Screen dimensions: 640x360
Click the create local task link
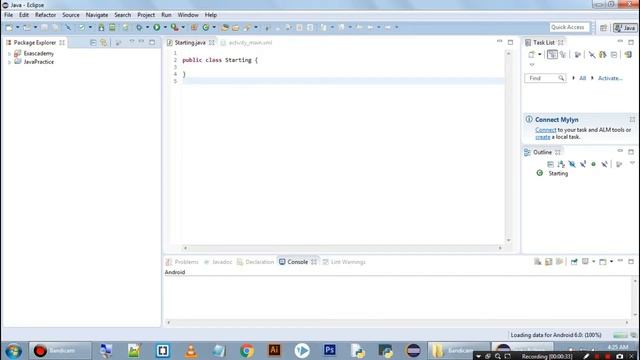pyautogui.click(x=542, y=137)
